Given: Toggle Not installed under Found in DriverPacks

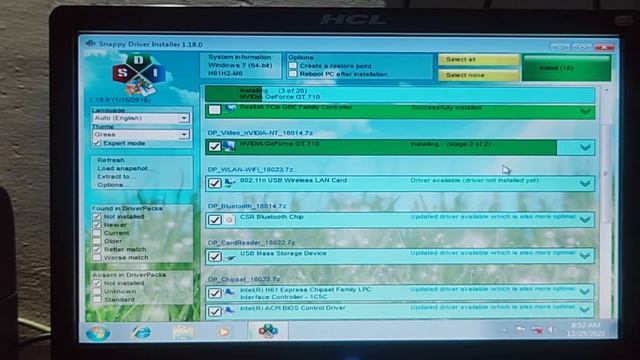Looking at the screenshot, I should coord(97,216).
